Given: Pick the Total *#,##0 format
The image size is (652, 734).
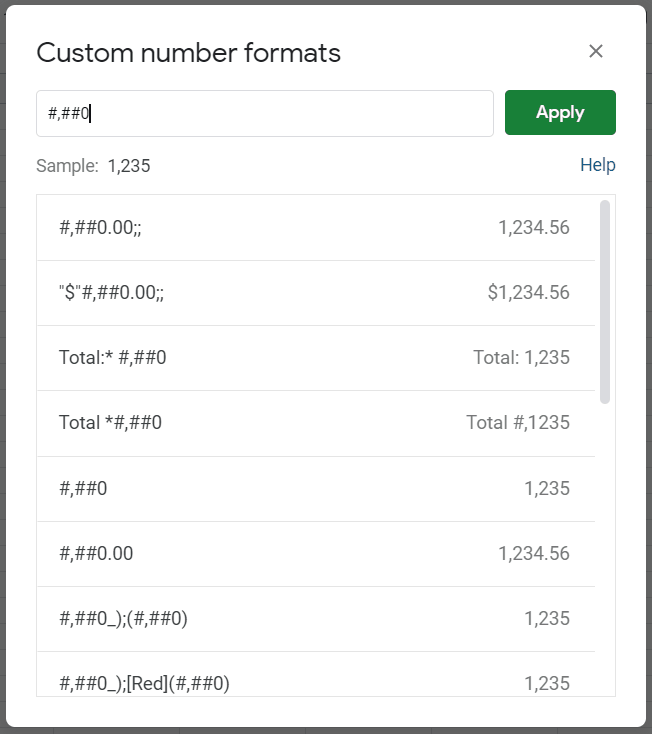Looking at the screenshot, I should [x=316, y=423].
